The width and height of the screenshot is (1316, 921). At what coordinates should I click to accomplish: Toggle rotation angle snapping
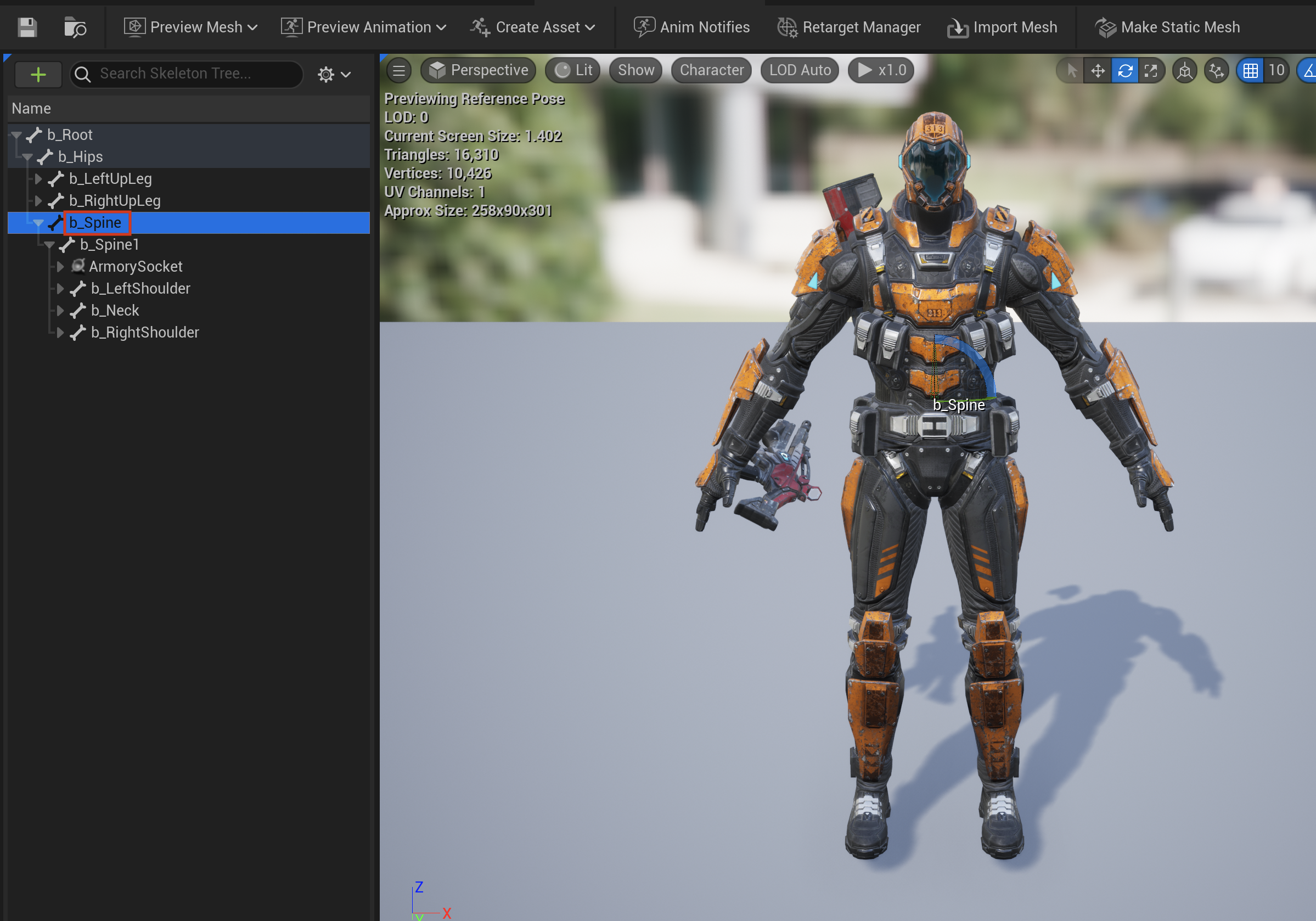(x=1307, y=70)
